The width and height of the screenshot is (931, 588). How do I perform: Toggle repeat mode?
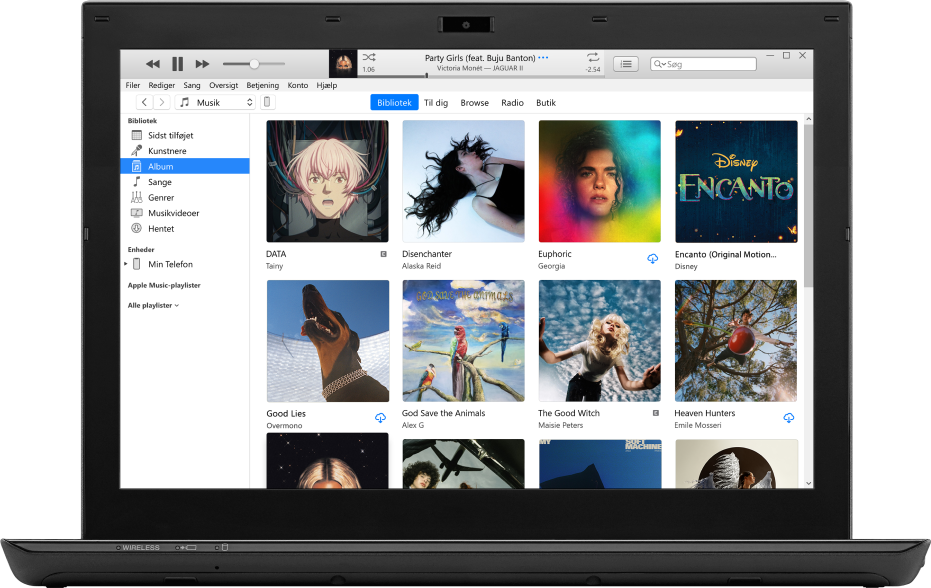coord(594,58)
